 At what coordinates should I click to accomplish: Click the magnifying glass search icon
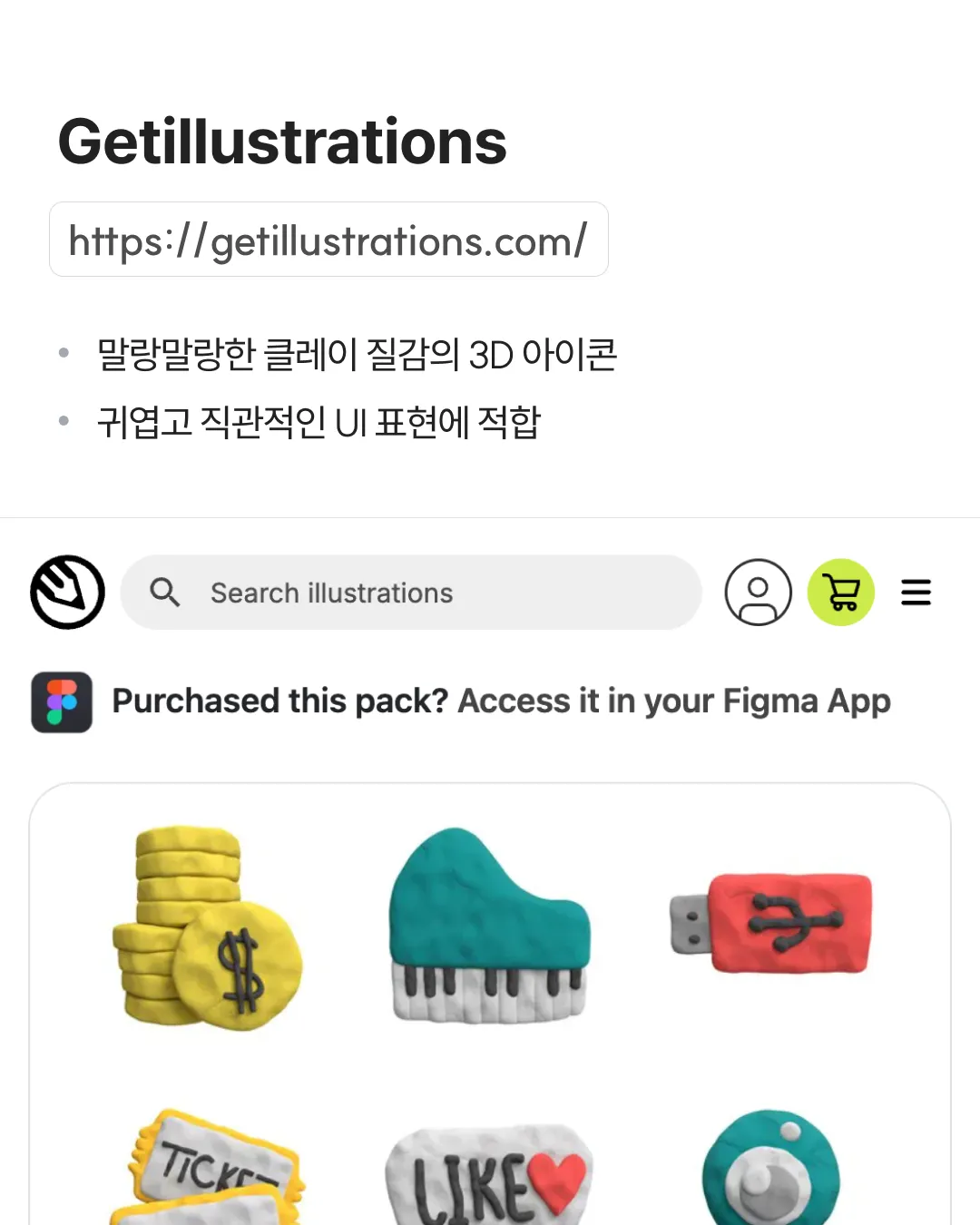coord(164,592)
